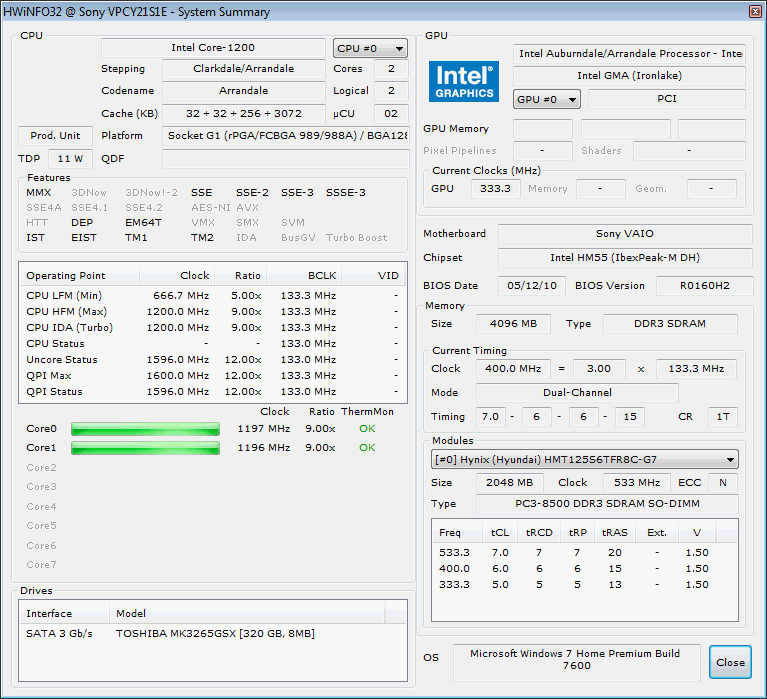Select the TOSHIBA MK3265GSX drive entry
The width and height of the screenshot is (767, 699).
click(x=213, y=633)
